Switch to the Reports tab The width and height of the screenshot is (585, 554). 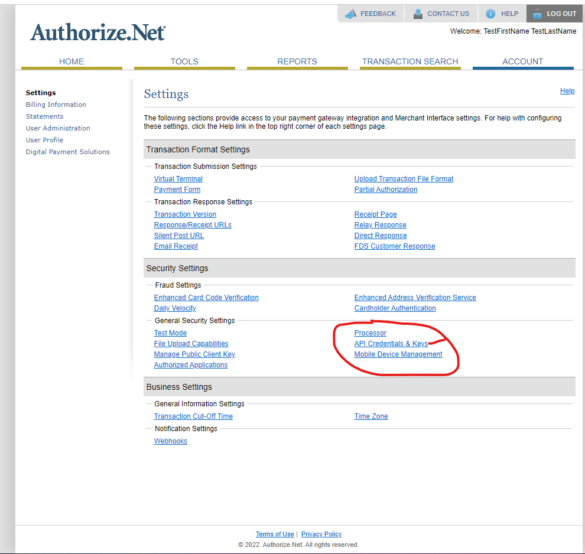297,62
